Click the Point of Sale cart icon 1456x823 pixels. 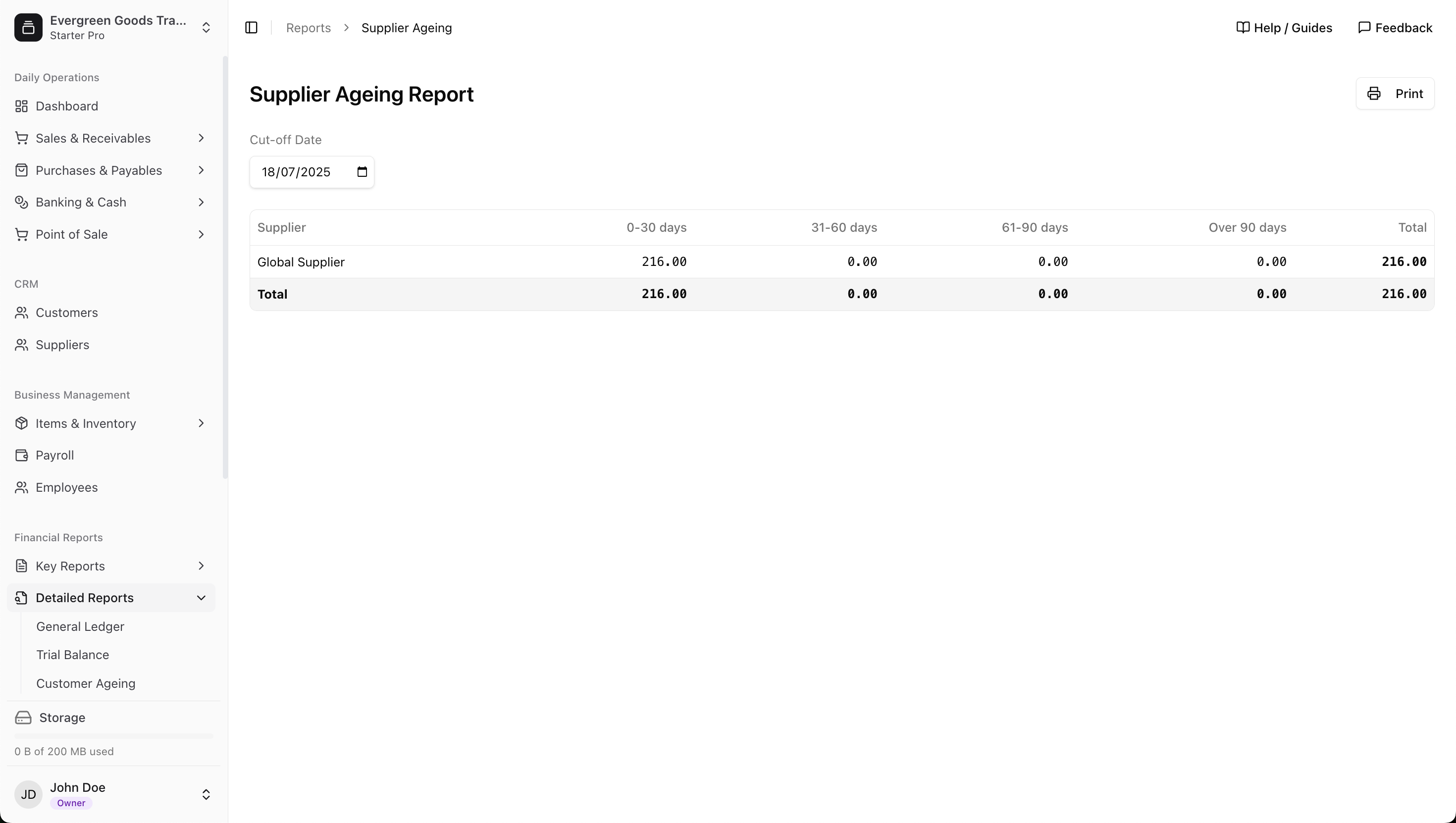coord(21,235)
